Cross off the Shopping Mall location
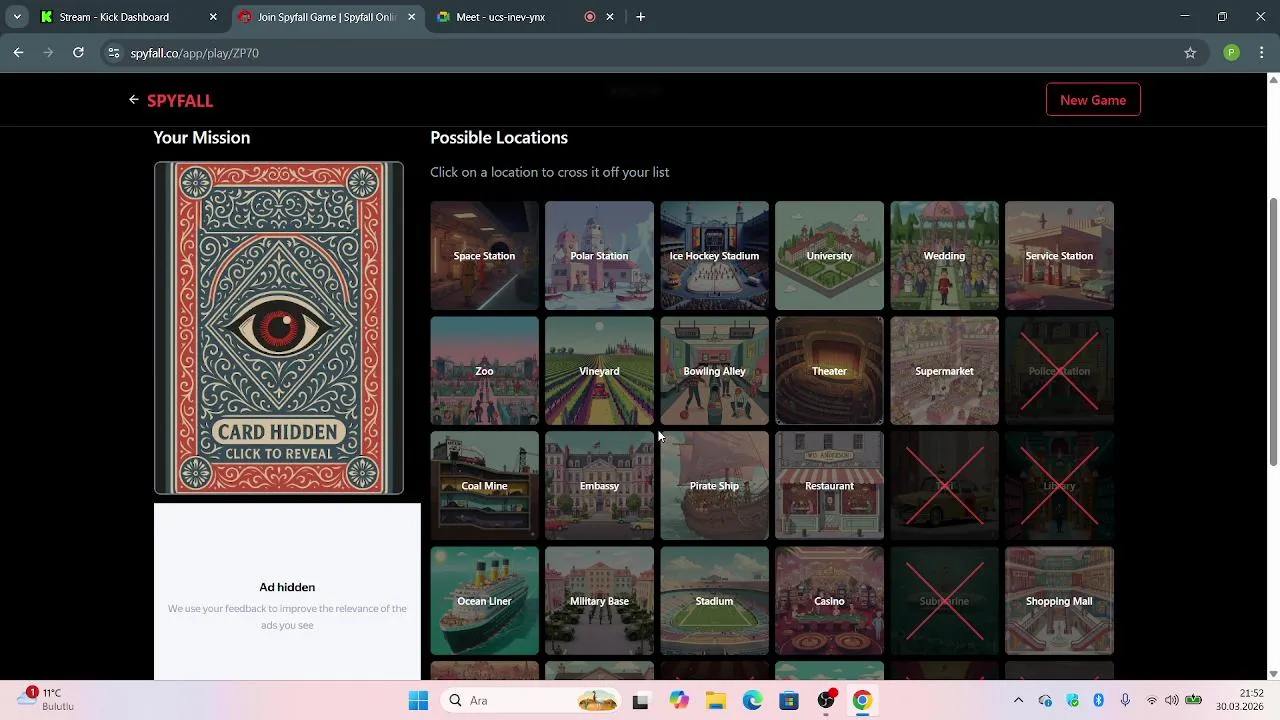The width and height of the screenshot is (1280, 720). (1059, 601)
